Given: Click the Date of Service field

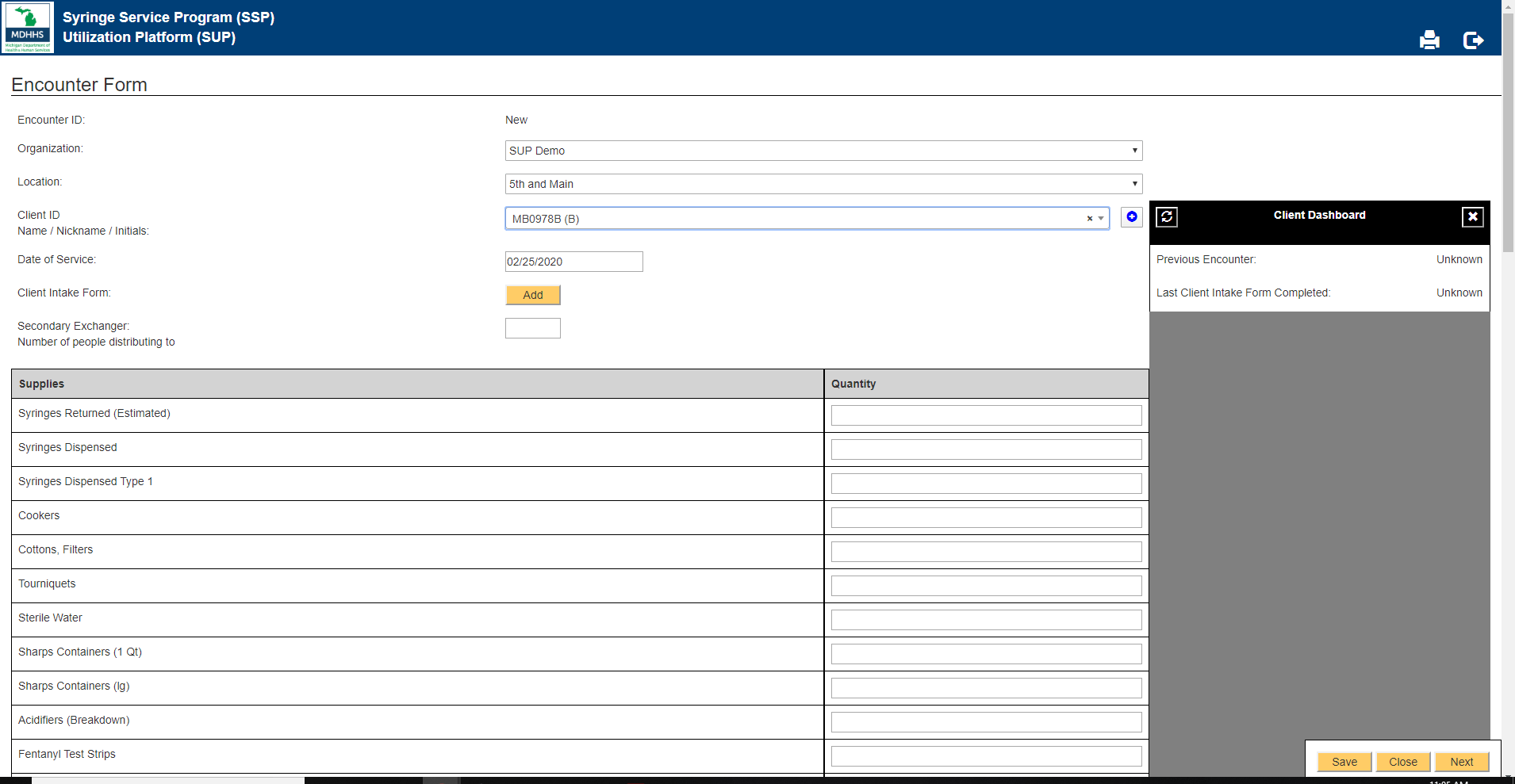Looking at the screenshot, I should (573, 262).
